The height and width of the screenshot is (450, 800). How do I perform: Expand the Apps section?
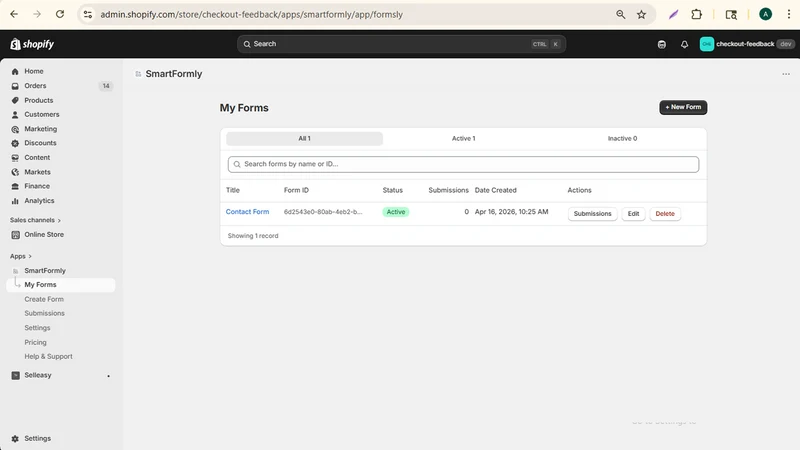click(x=21, y=256)
